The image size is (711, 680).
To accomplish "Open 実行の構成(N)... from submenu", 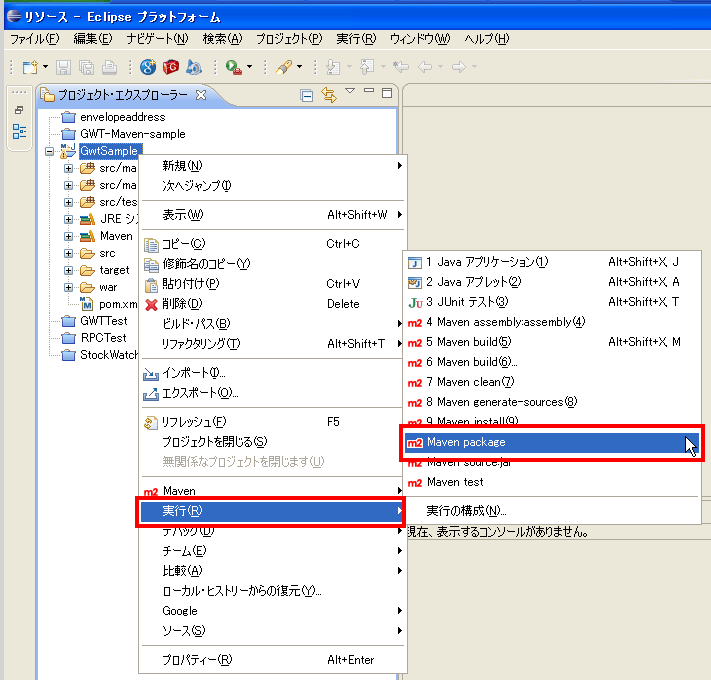I will pyautogui.click(x=552, y=511).
